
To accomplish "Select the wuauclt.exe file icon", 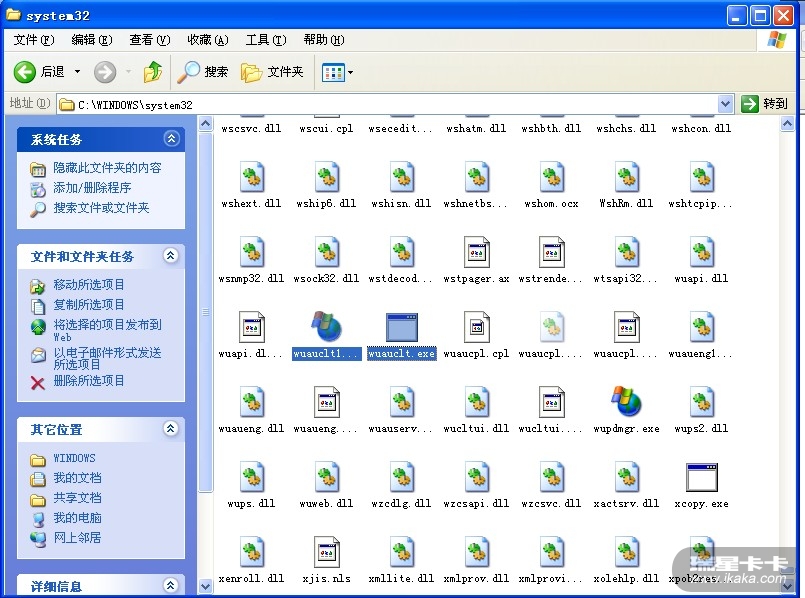I will 401,327.
